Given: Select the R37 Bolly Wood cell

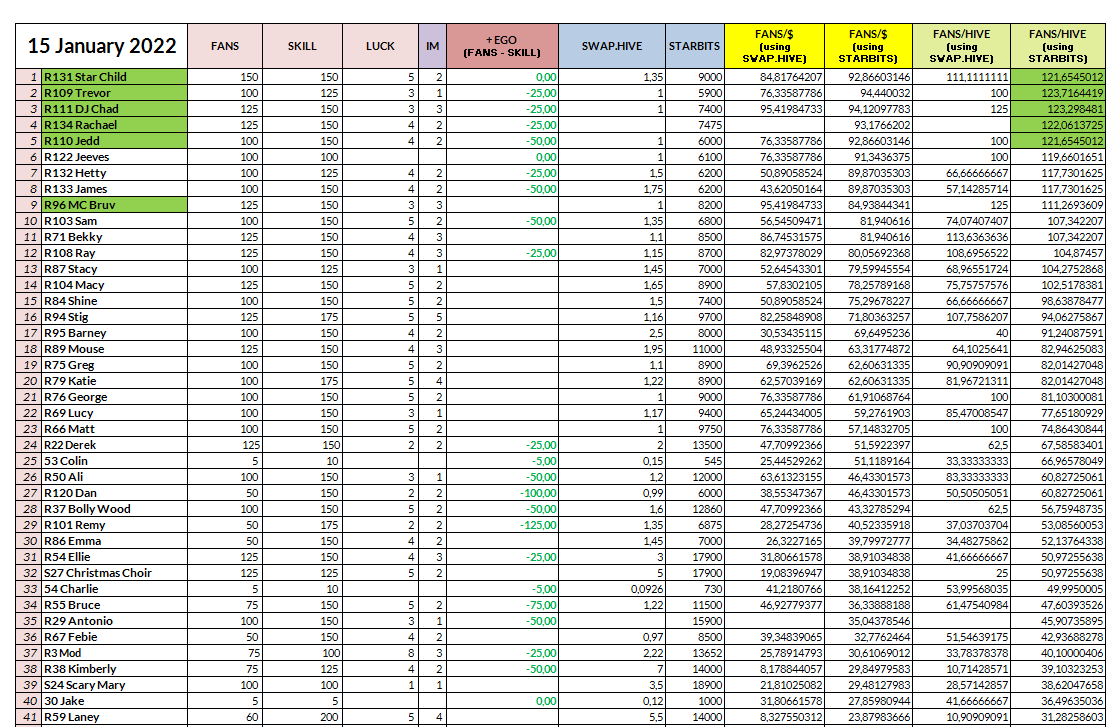Looking at the screenshot, I should (114, 509).
